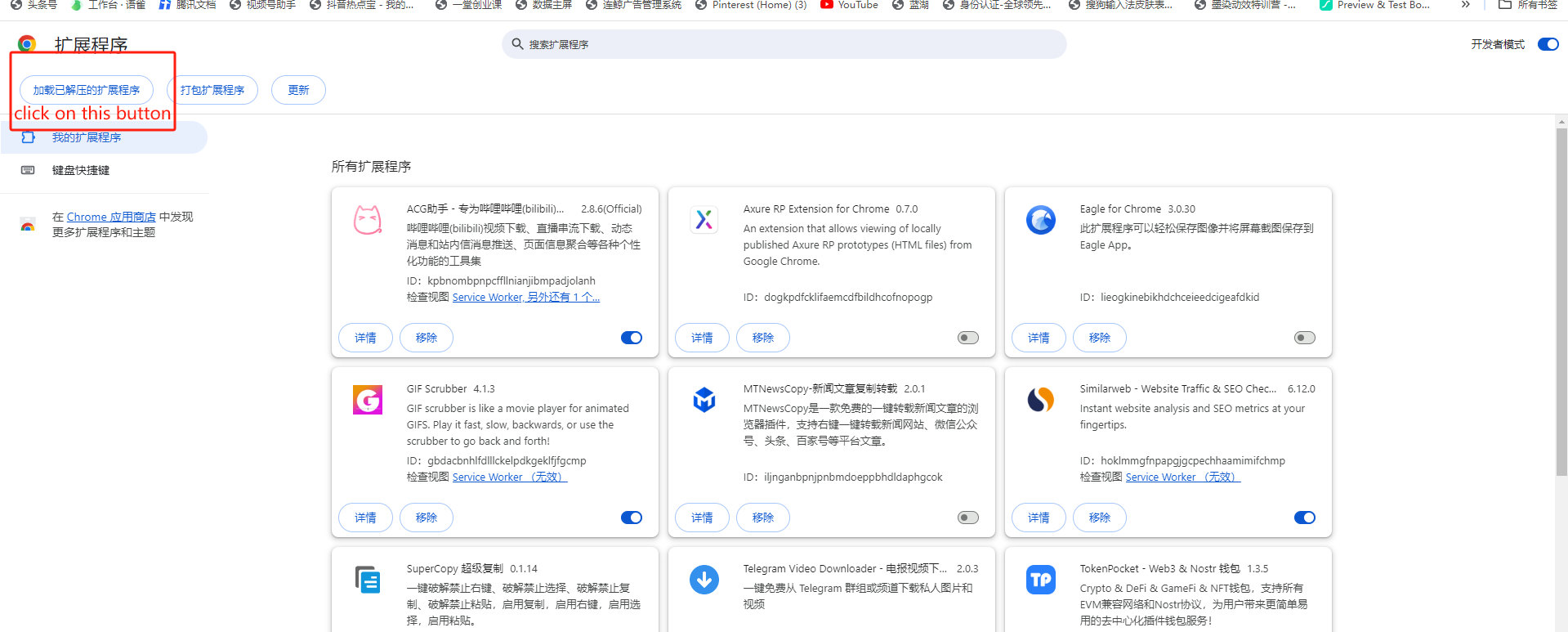This screenshot has width=1568, height=632.
Task: Click 移除 for Eagle for Chrome
Action: (1100, 338)
